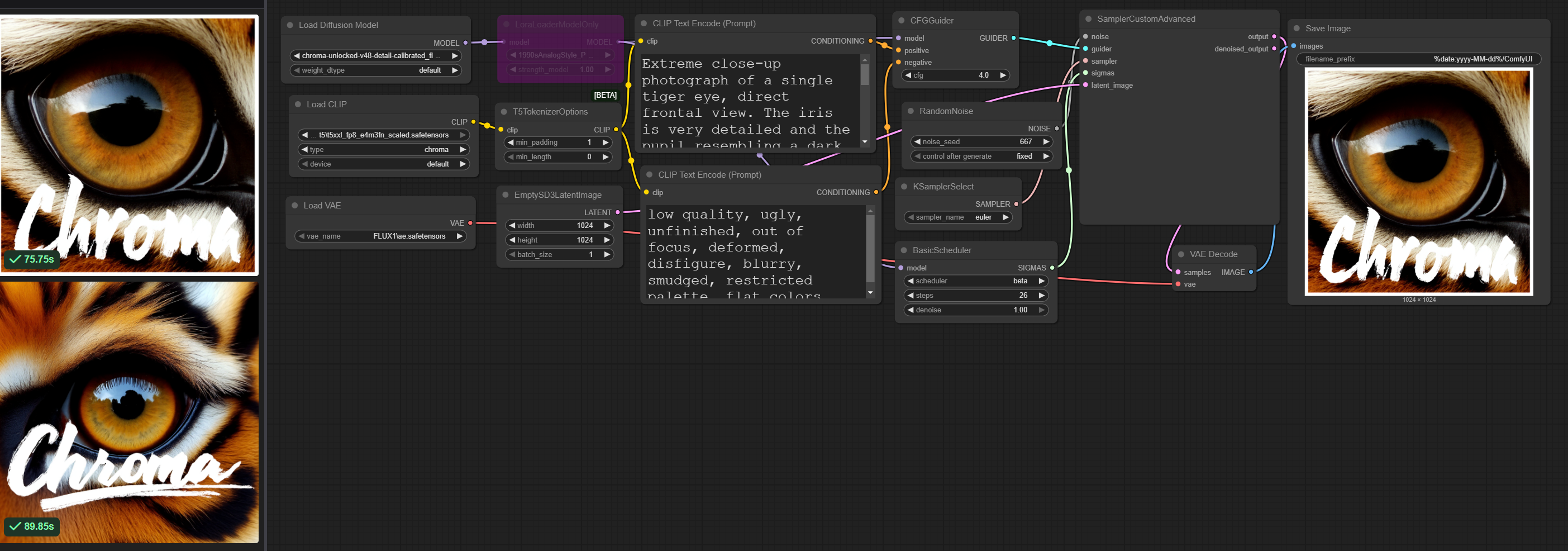Screen dimensions: 1568x551
Task: Increase latent height with right arrow
Action: 607,240
